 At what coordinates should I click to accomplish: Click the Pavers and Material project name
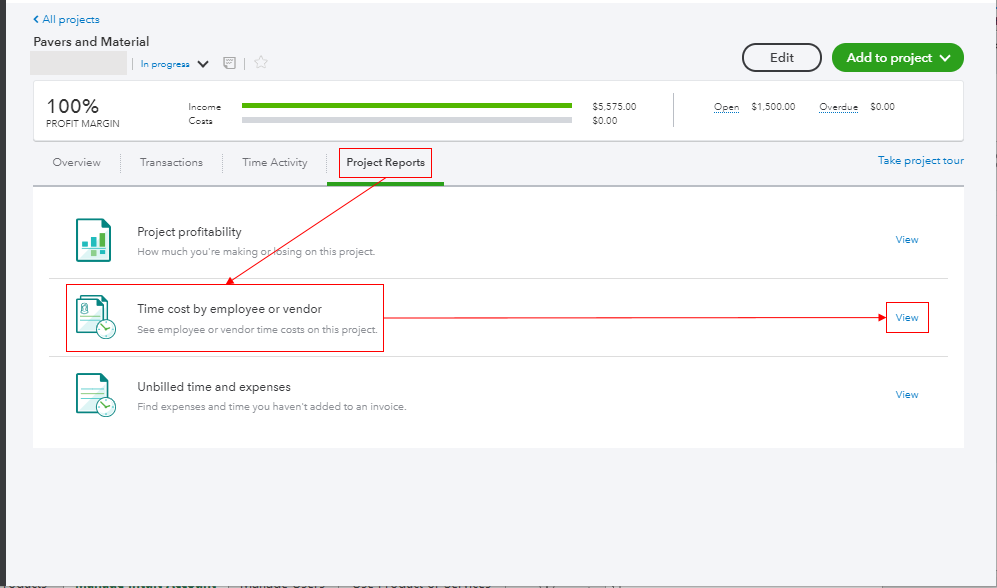pos(91,42)
